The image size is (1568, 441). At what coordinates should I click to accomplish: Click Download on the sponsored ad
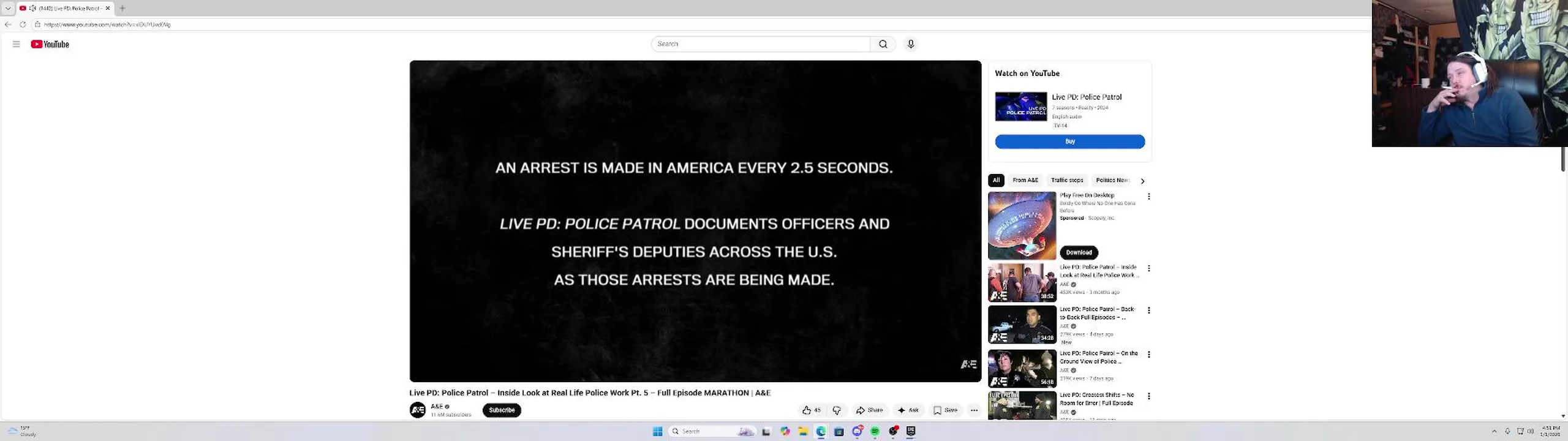click(1079, 252)
